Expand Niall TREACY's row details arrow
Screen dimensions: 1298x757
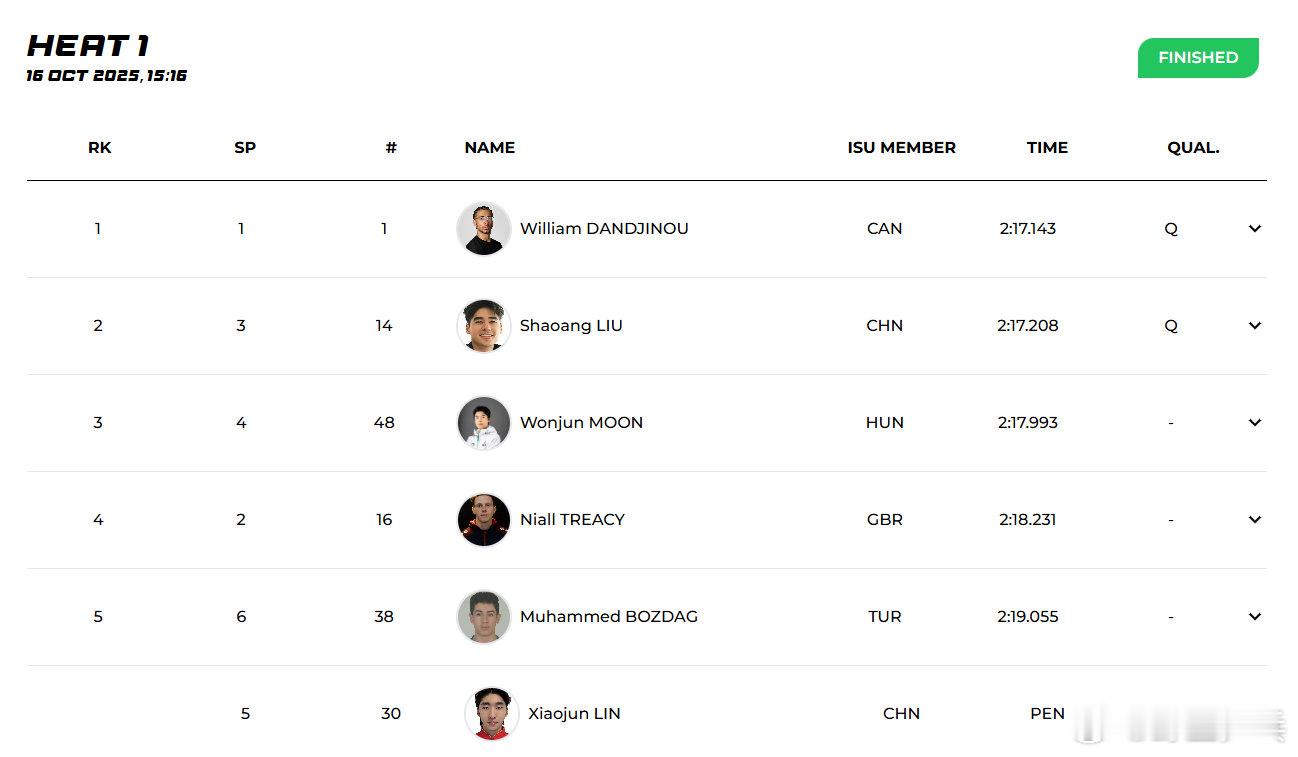tap(1254, 520)
